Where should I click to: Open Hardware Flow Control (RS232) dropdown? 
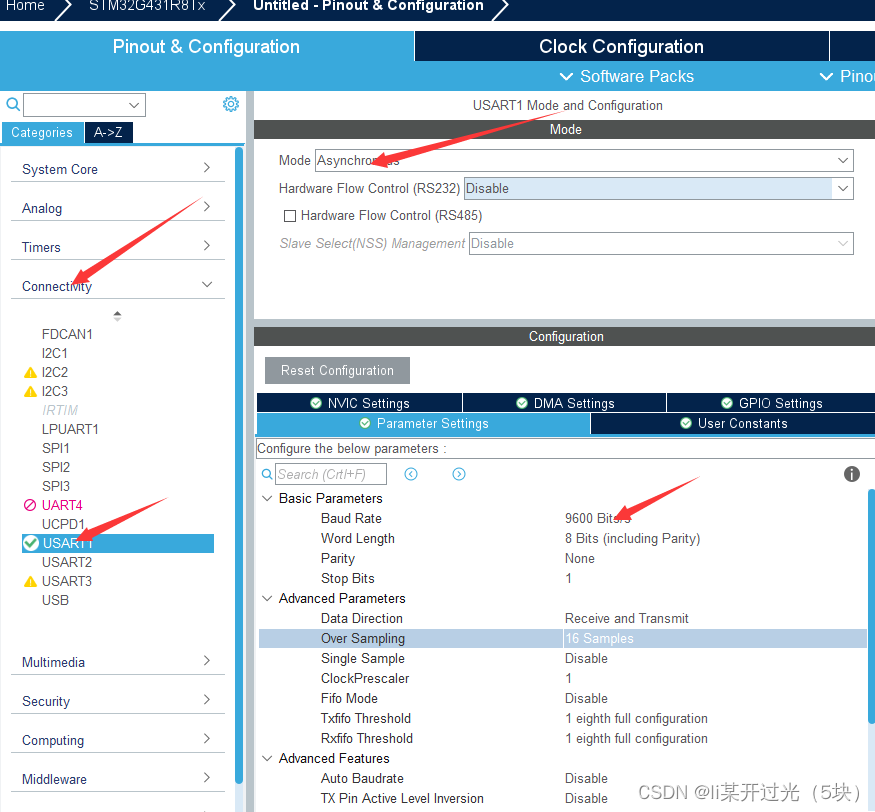click(x=659, y=189)
